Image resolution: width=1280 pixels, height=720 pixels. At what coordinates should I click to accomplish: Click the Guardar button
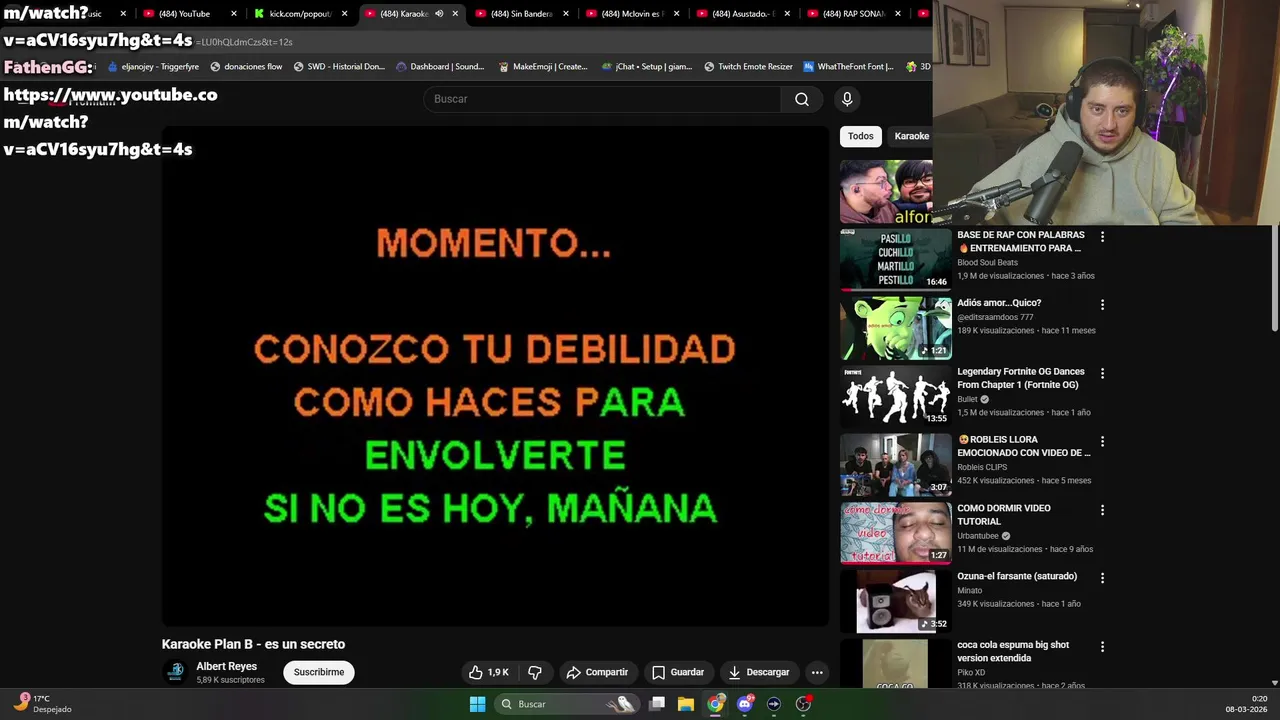pos(678,672)
